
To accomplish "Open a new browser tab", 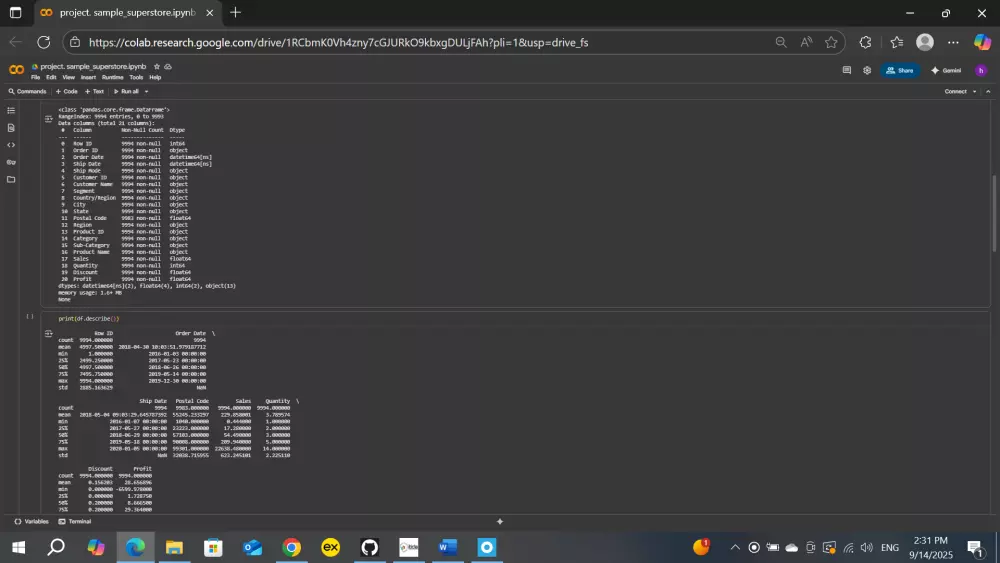I will pyautogui.click(x=235, y=12).
